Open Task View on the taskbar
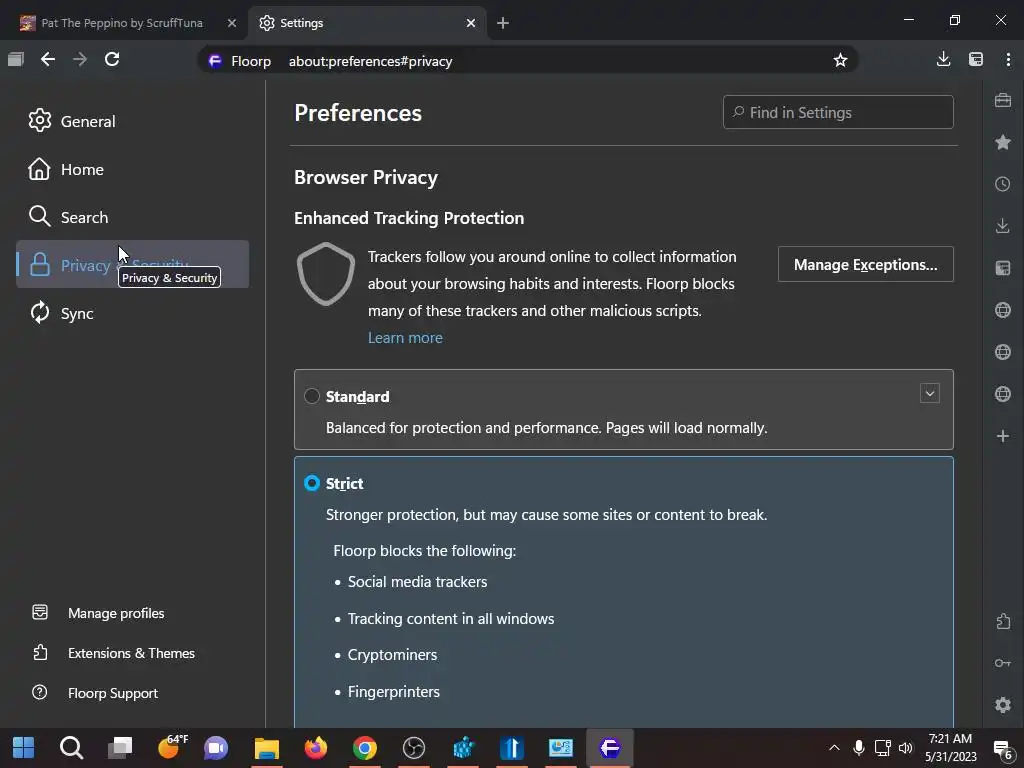1024x768 pixels. (x=120, y=748)
